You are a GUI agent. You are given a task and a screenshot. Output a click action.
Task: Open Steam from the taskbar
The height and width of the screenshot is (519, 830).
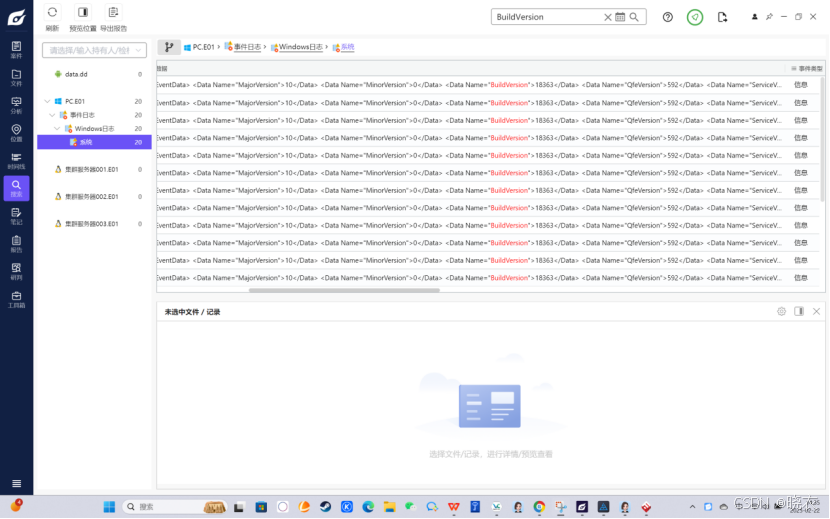[325, 507]
